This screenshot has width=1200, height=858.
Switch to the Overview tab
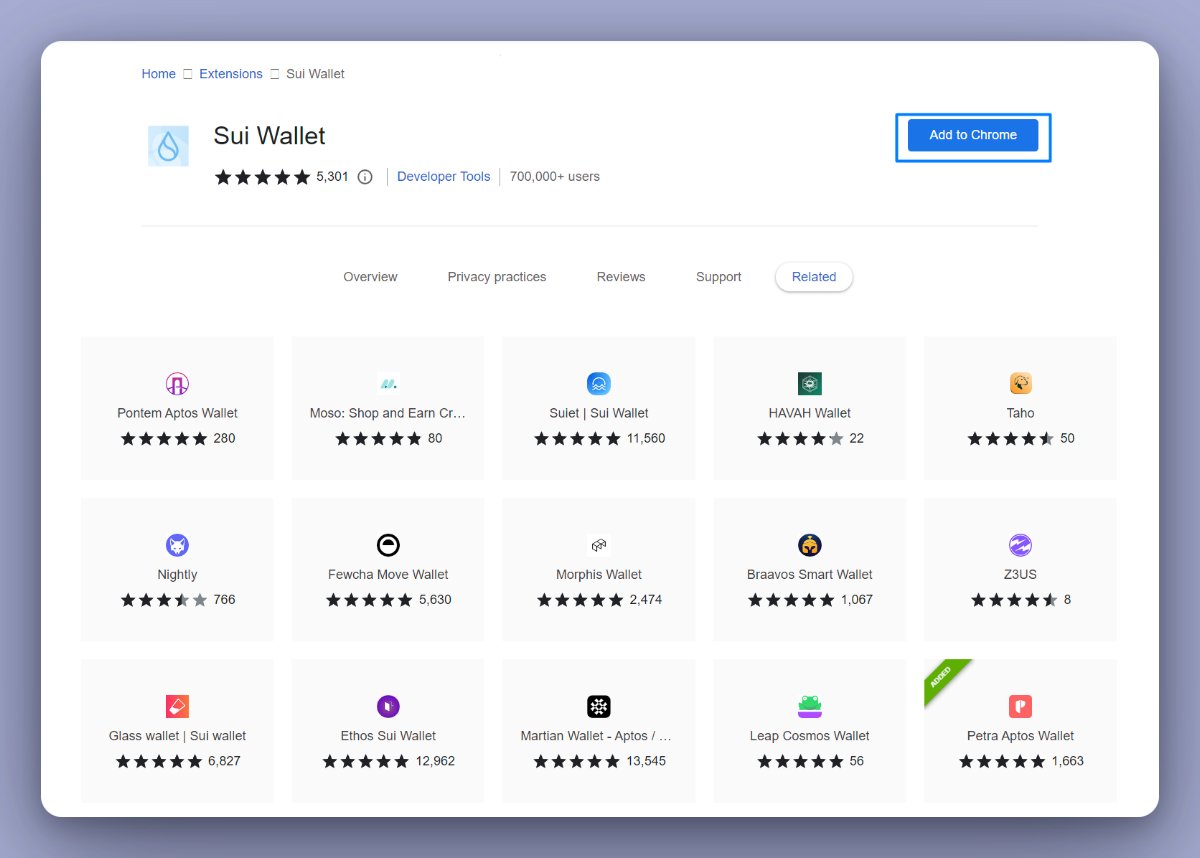[370, 277]
